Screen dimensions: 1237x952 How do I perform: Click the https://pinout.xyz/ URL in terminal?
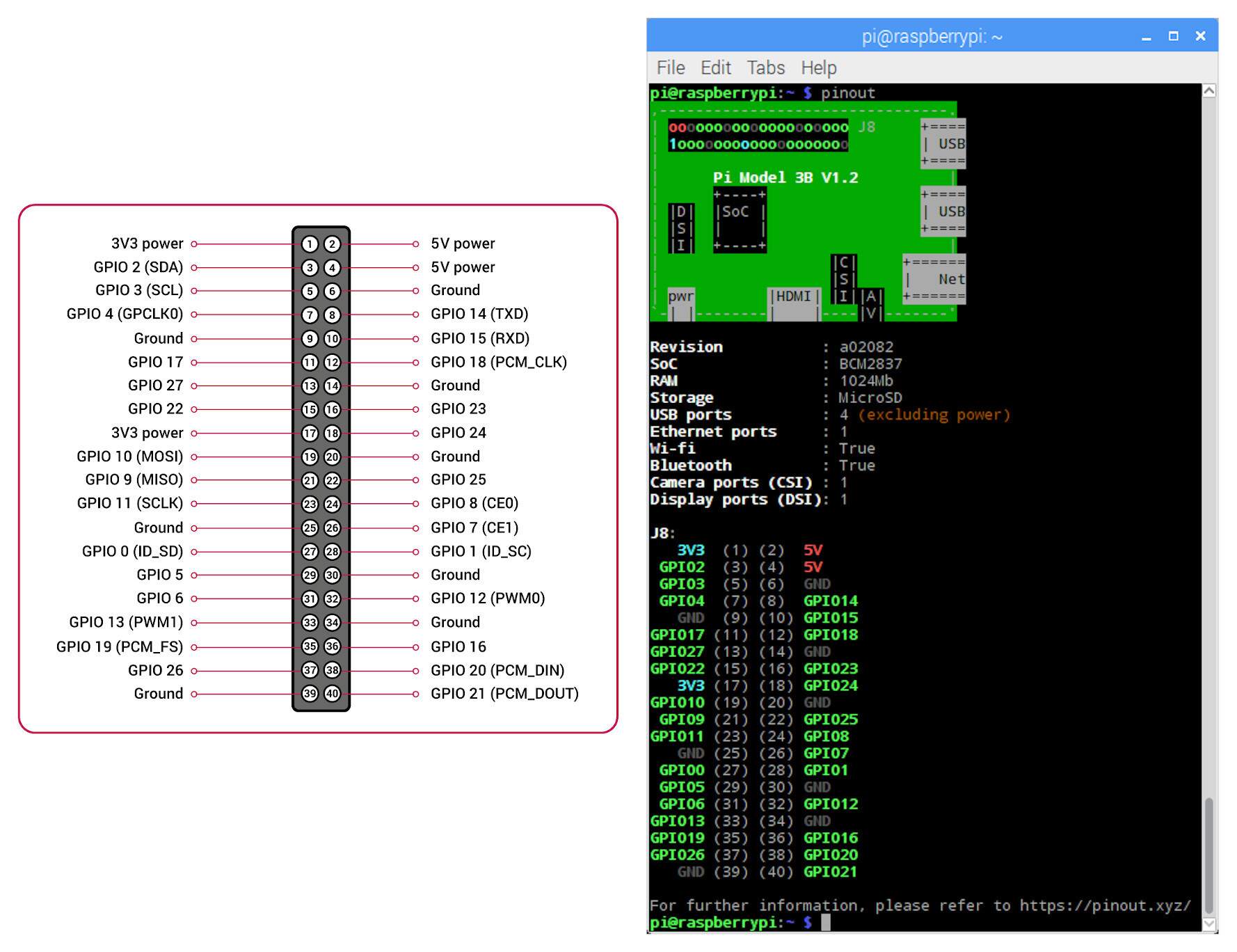[x=1105, y=905]
